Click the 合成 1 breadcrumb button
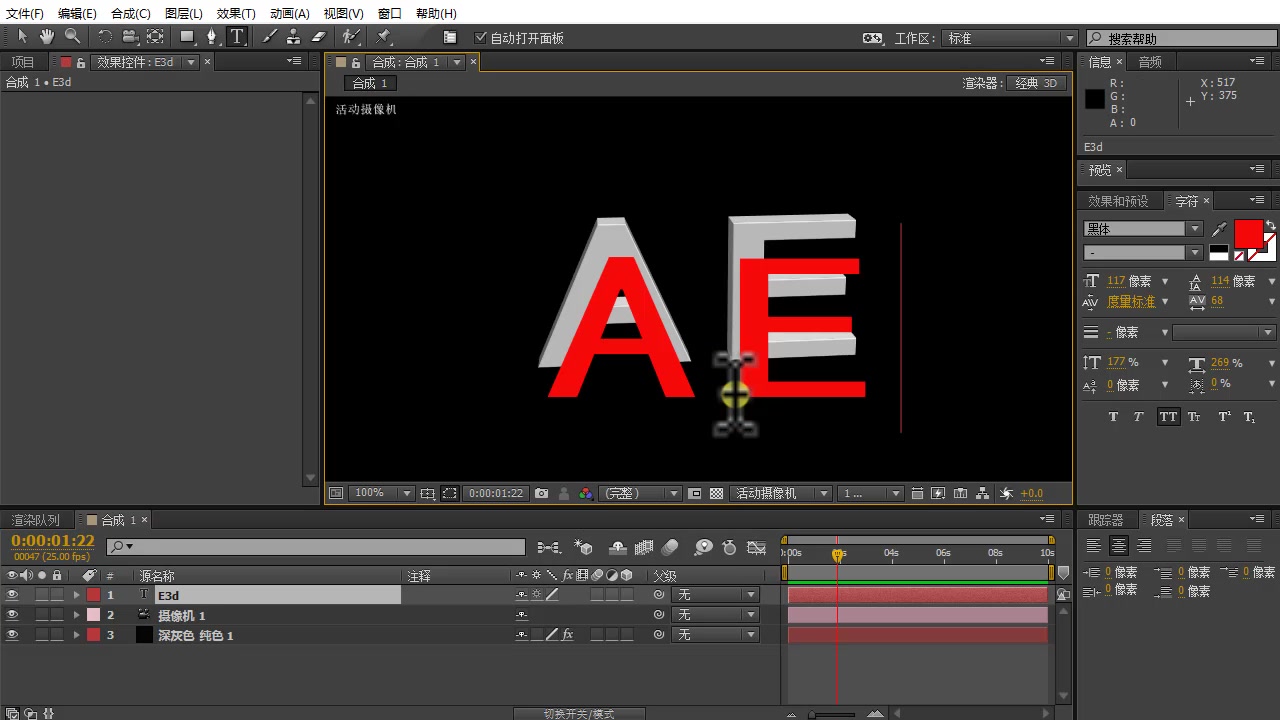This screenshot has height=720, width=1280. [370, 83]
